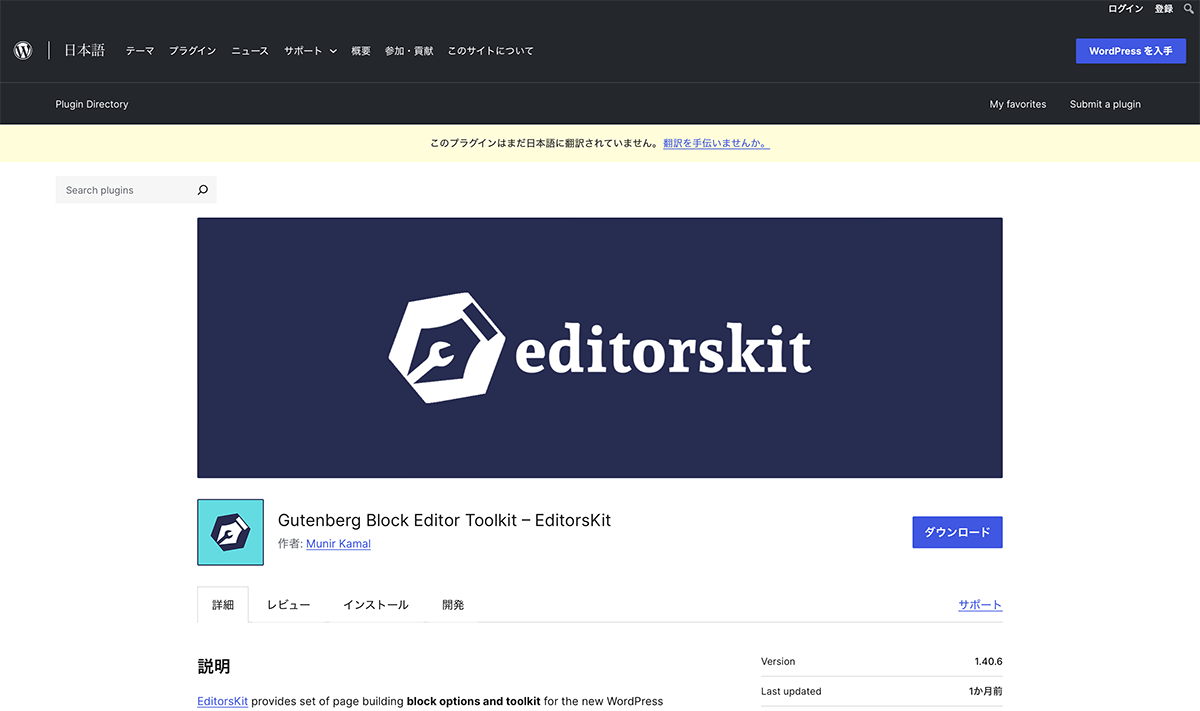1200x711 pixels.
Task: Click the EditorsKit banner image
Action: (x=599, y=348)
